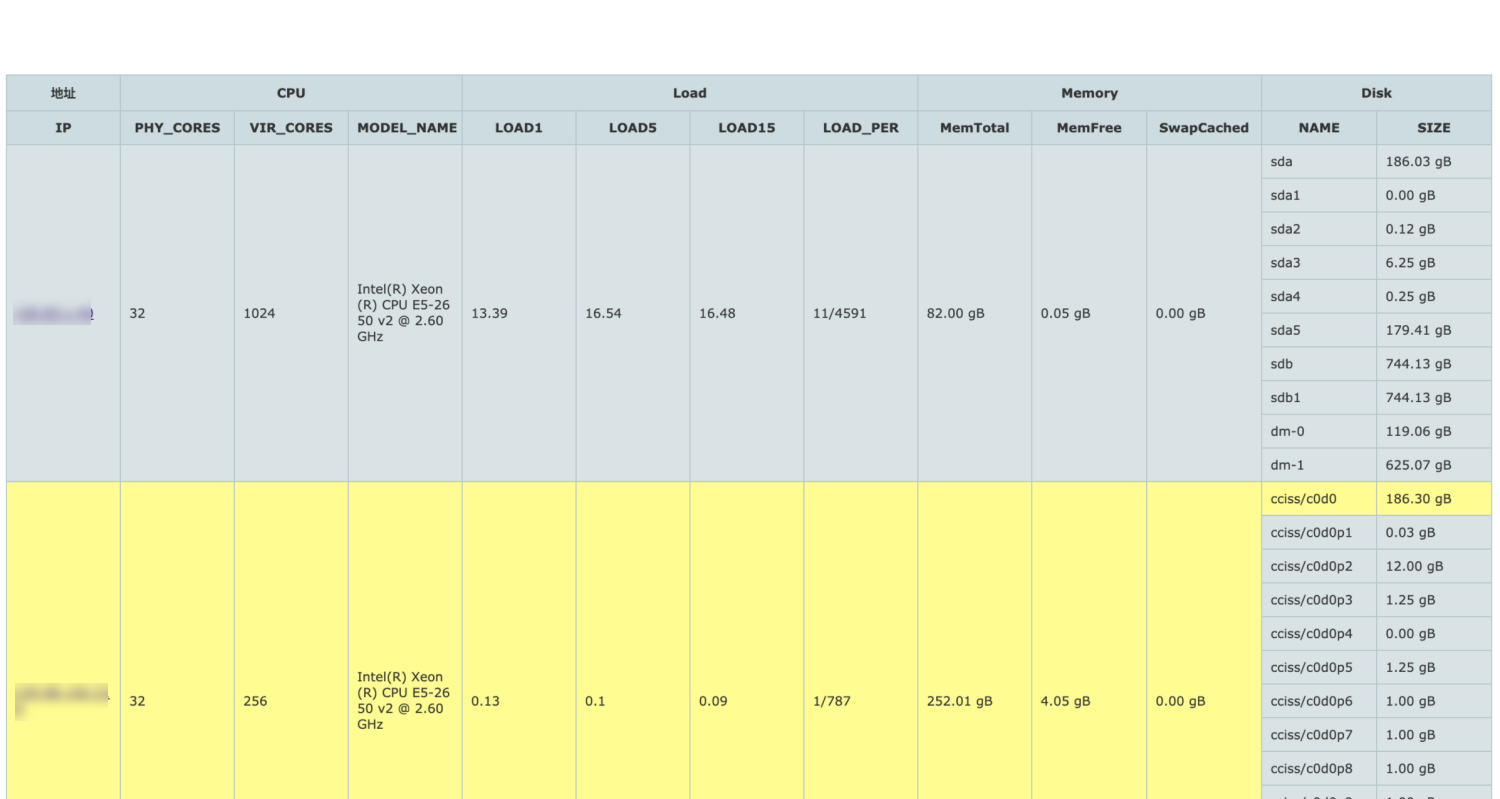Select the sdb1 disk name cell

click(1319, 398)
